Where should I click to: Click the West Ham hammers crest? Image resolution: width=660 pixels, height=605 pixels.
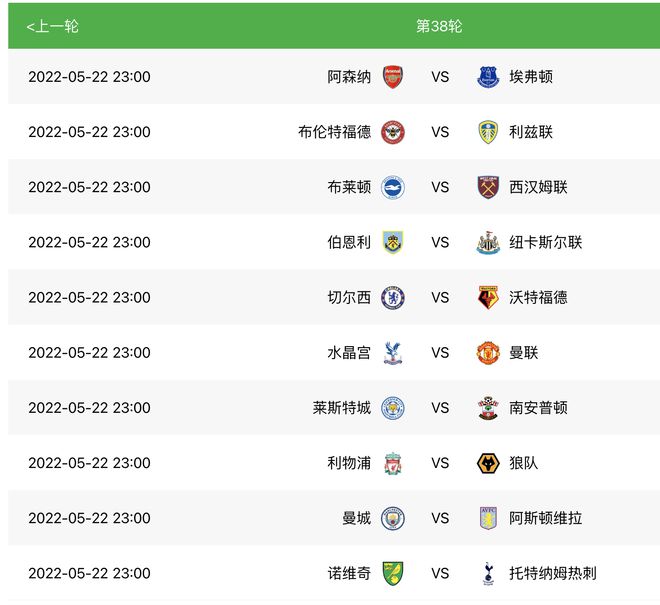pyautogui.click(x=488, y=187)
